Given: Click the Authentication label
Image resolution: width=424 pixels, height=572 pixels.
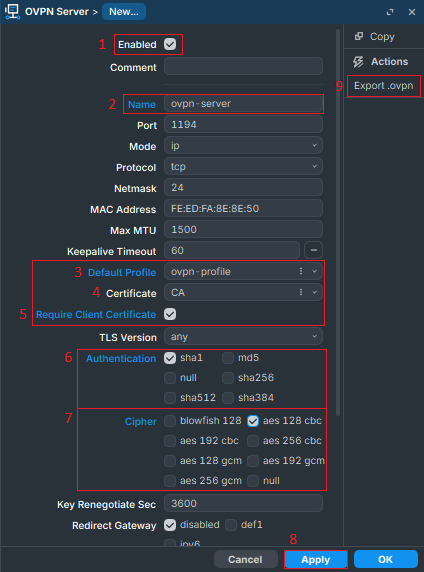Looking at the screenshot, I should (x=121, y=359).
